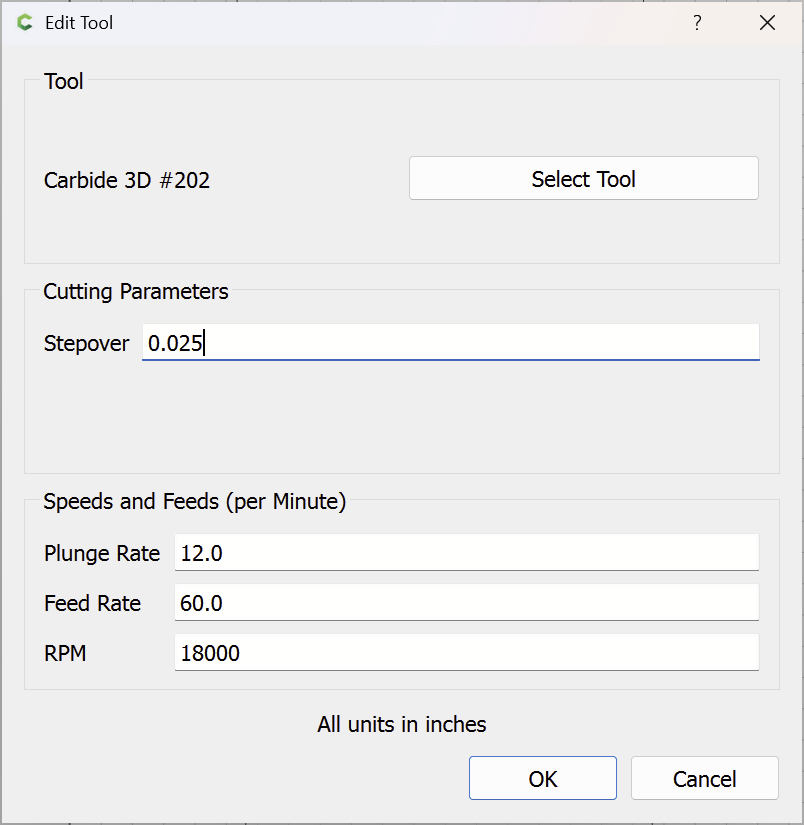Click the Edit Tool window title text
This screenshot has height=825, width=804.
pyautogui.click(x=79, y=23)
